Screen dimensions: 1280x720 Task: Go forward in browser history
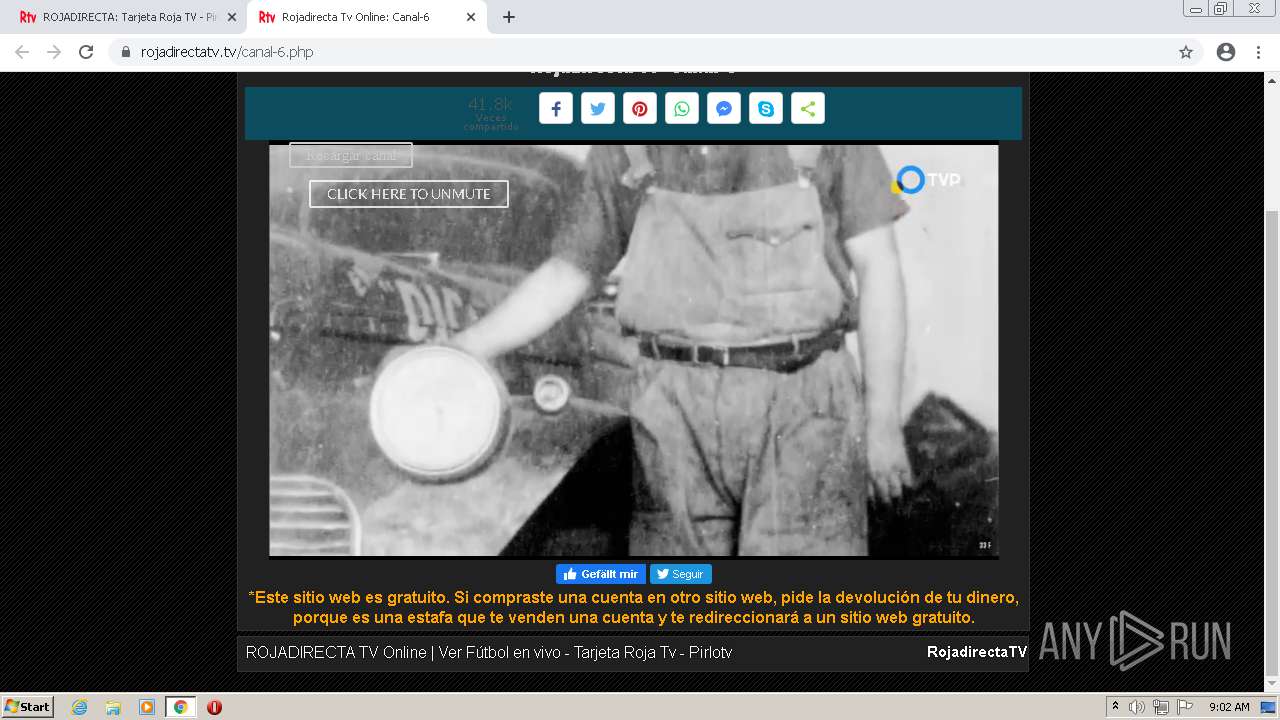[54, 52]
